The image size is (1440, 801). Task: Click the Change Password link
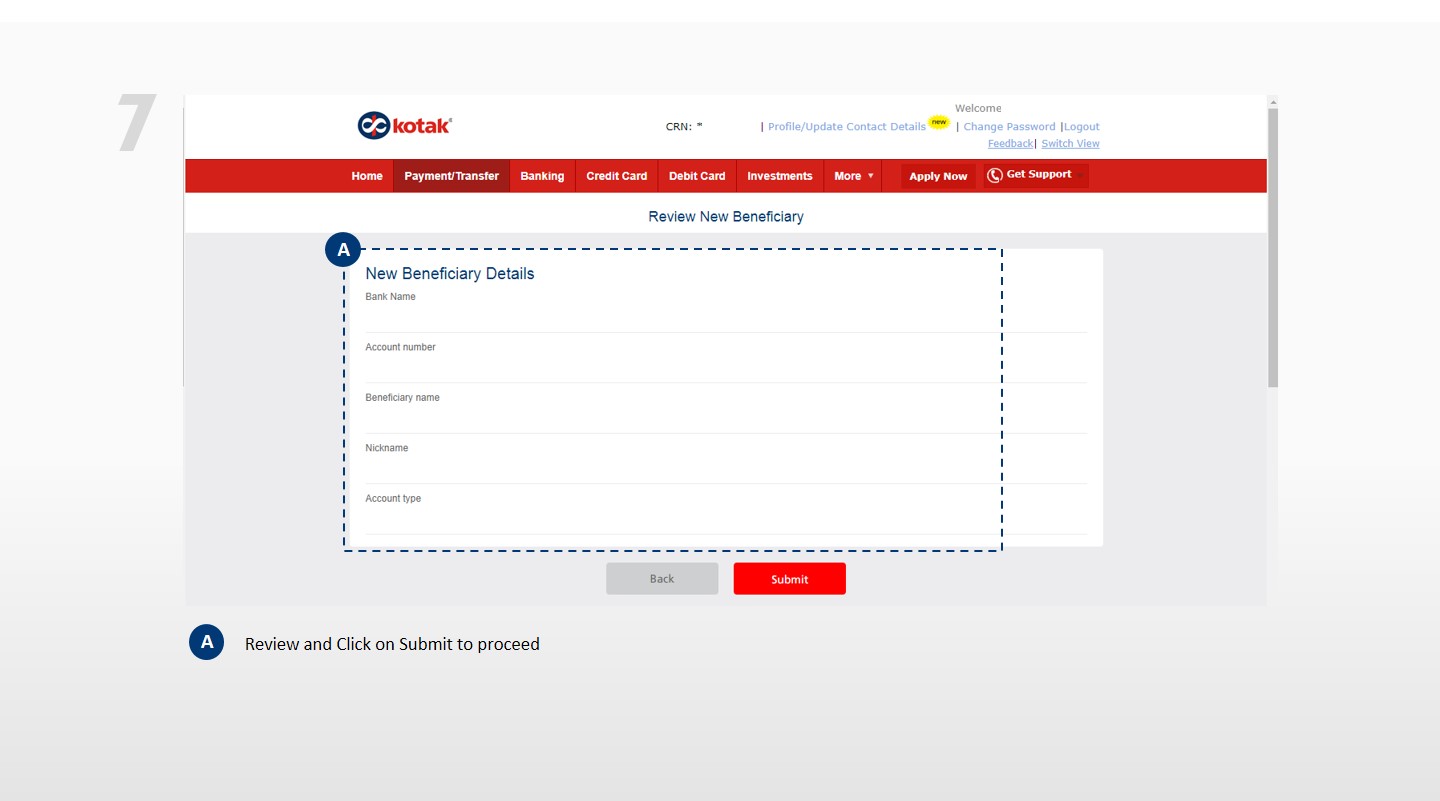tap(1009, 127)
